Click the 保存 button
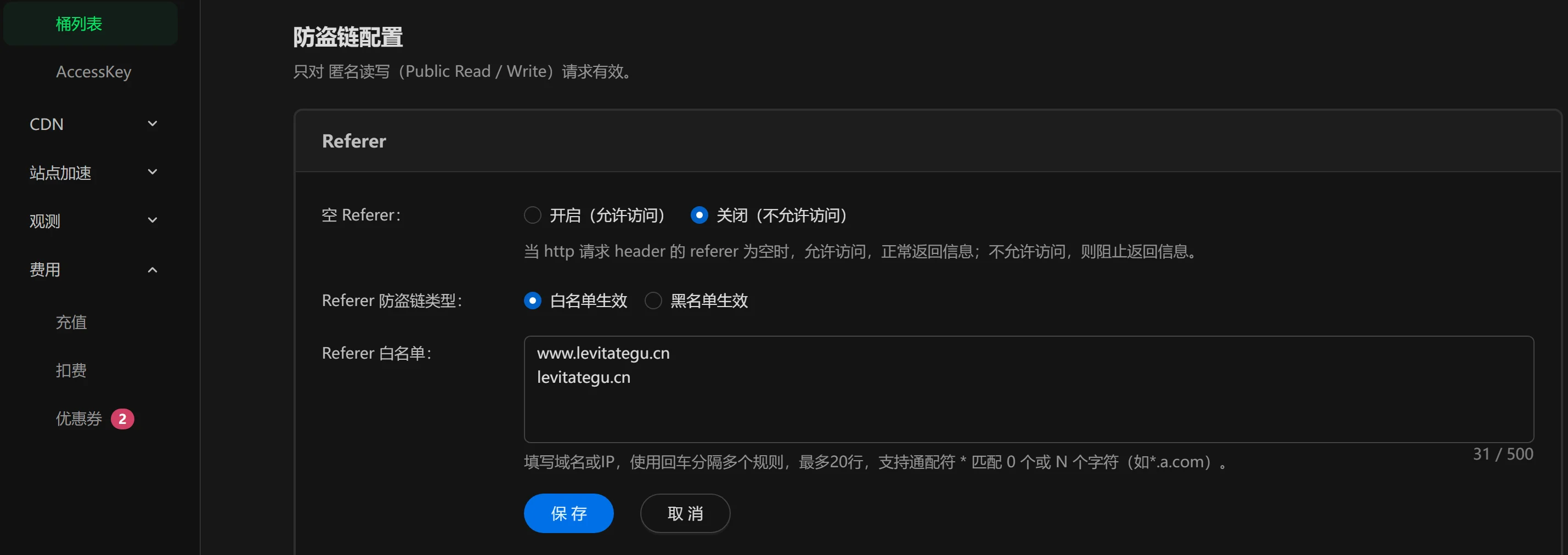 (x=568, y=514)
